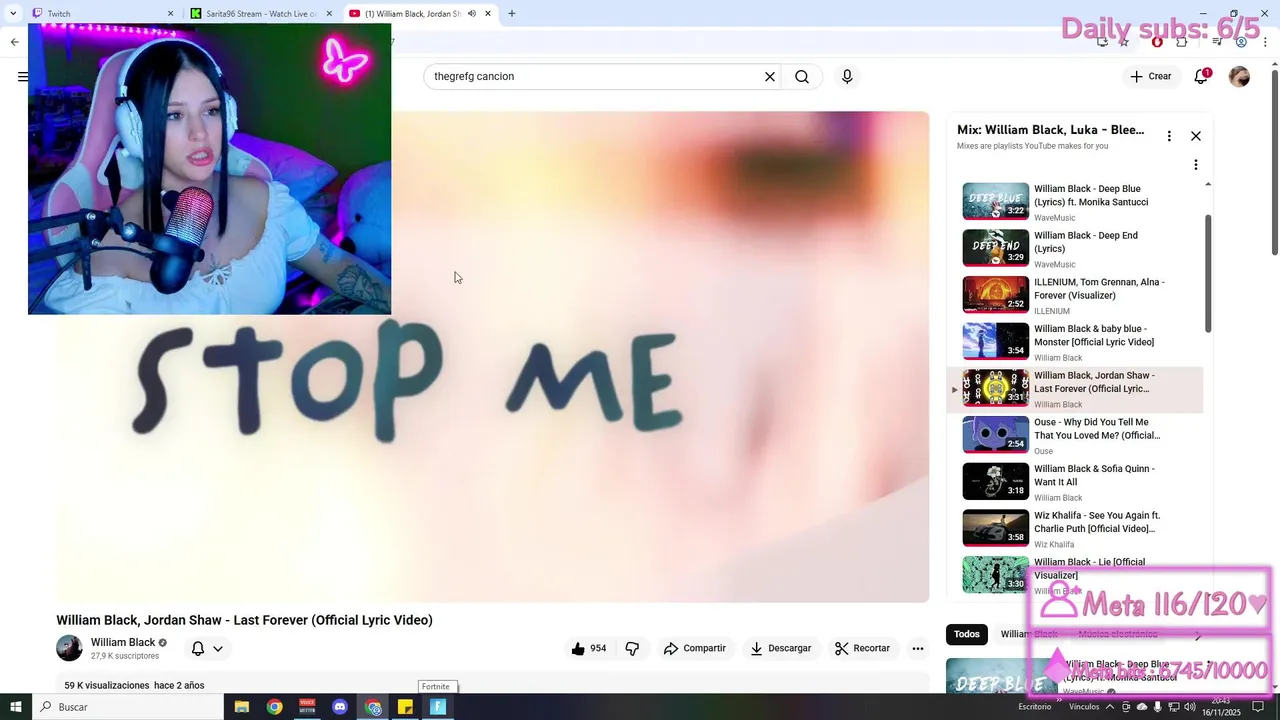The width and height of the screenshot is (1280, 720).
Task: Play William Black & Sofia Quinn - Want It All
Action: pos(1076,482)
